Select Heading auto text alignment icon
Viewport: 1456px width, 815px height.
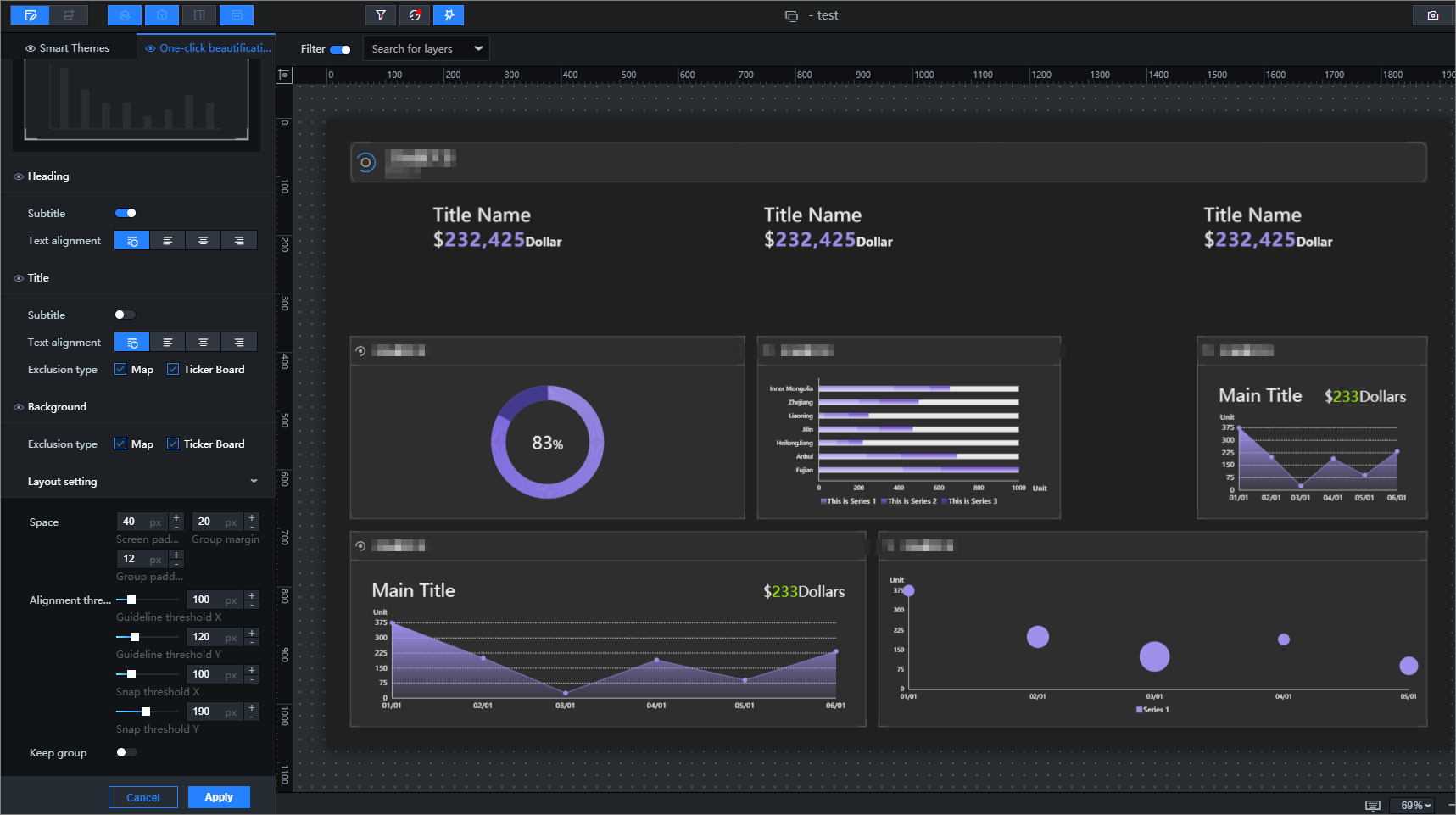(132, 241)
